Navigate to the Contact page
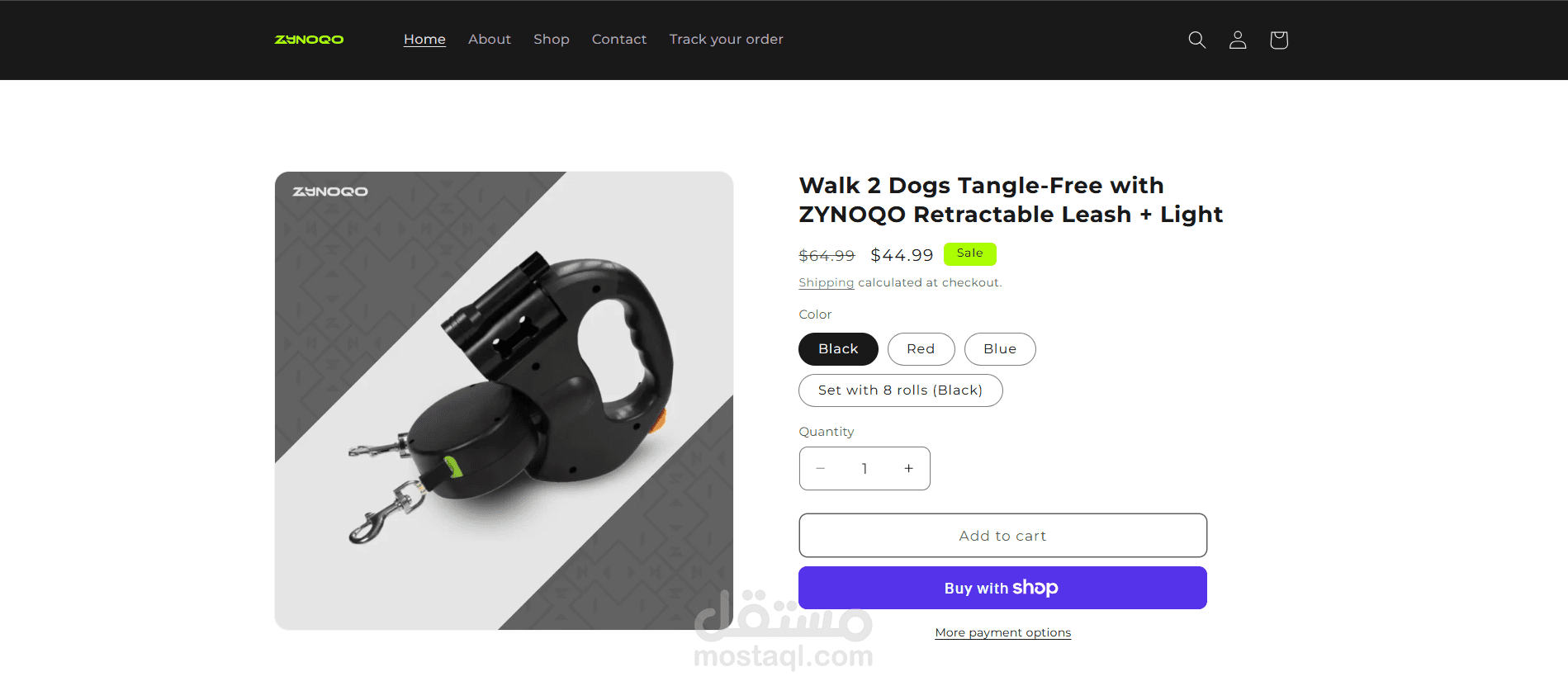Viewport: 1568px width, 686px height. pos(619,40)
